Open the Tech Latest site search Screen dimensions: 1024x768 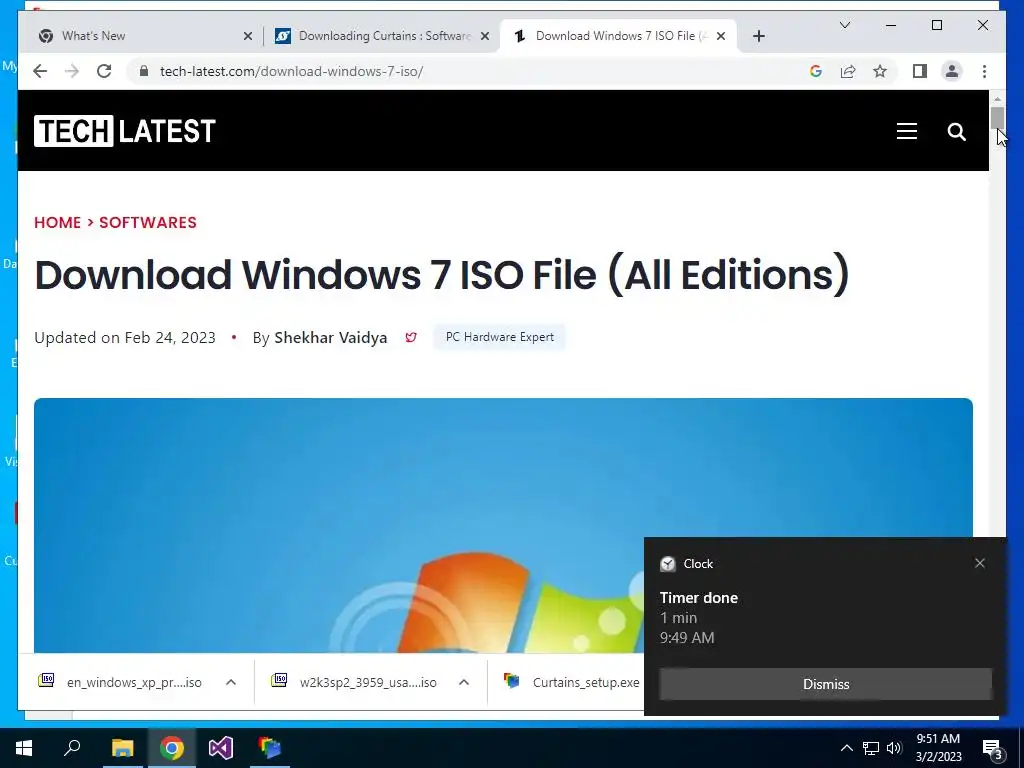point(956,132)
